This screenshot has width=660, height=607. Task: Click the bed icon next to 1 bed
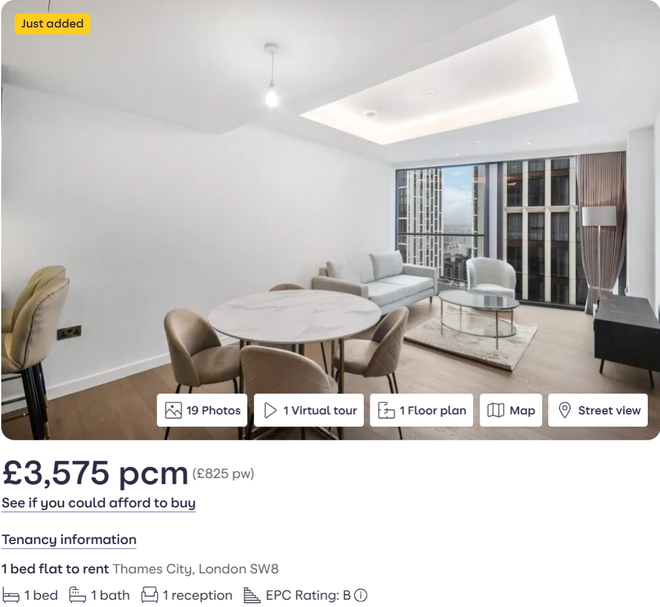coord(11,596)
